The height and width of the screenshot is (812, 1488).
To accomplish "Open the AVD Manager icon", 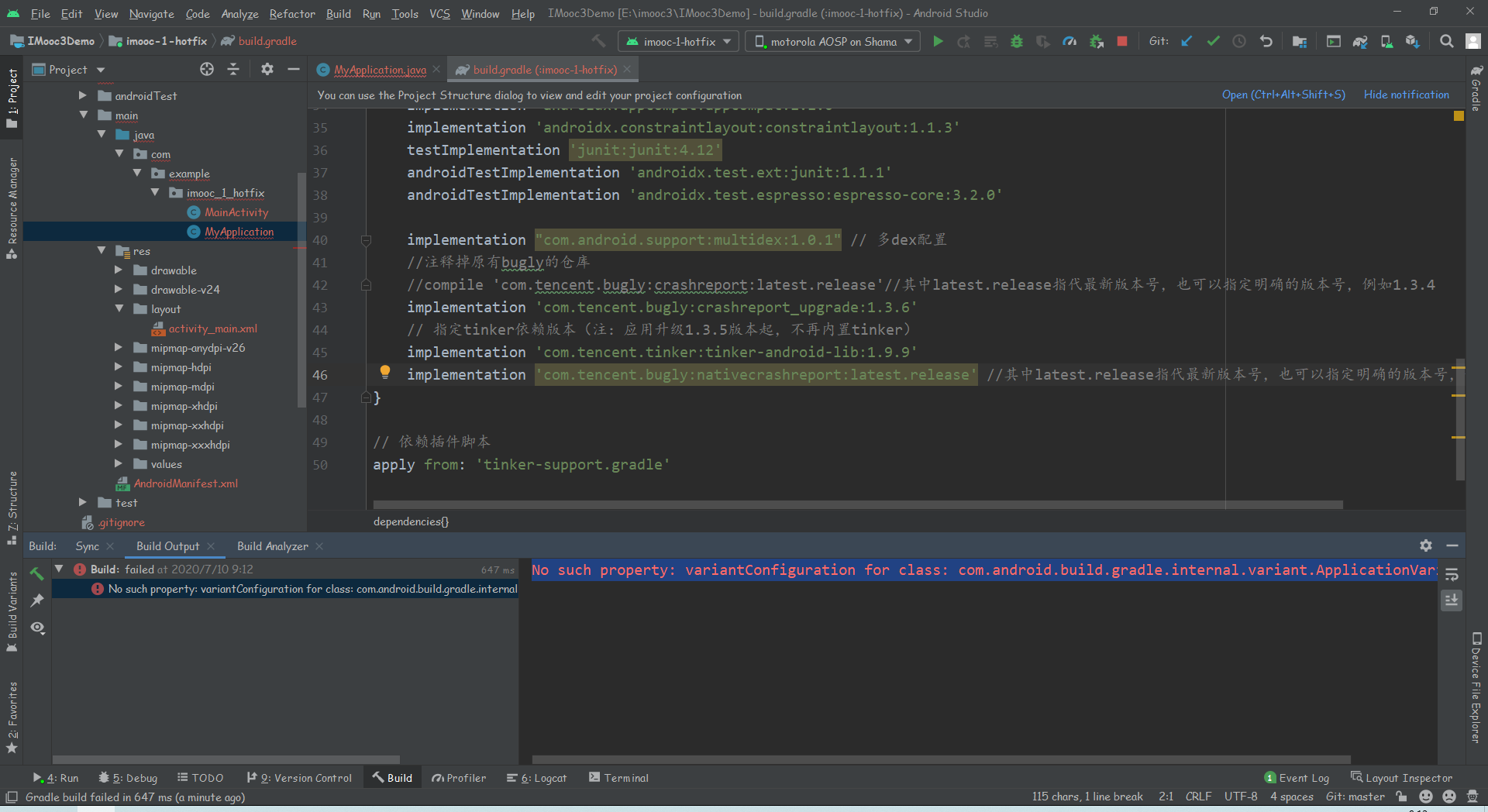I will point(1386,41).
